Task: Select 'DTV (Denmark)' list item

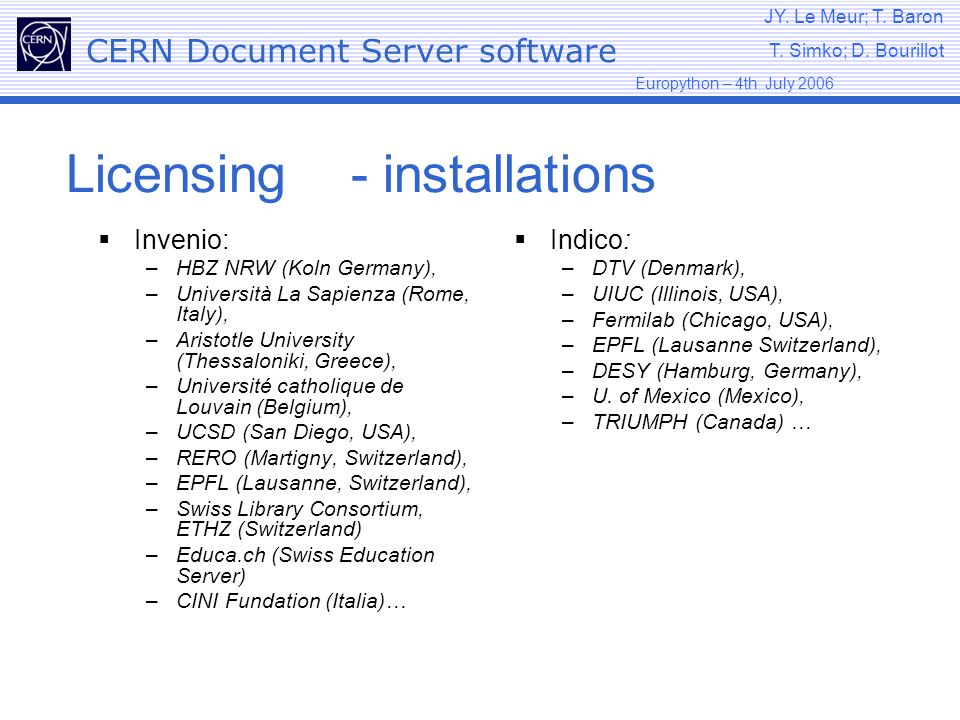Action: (x=669, y=268)
